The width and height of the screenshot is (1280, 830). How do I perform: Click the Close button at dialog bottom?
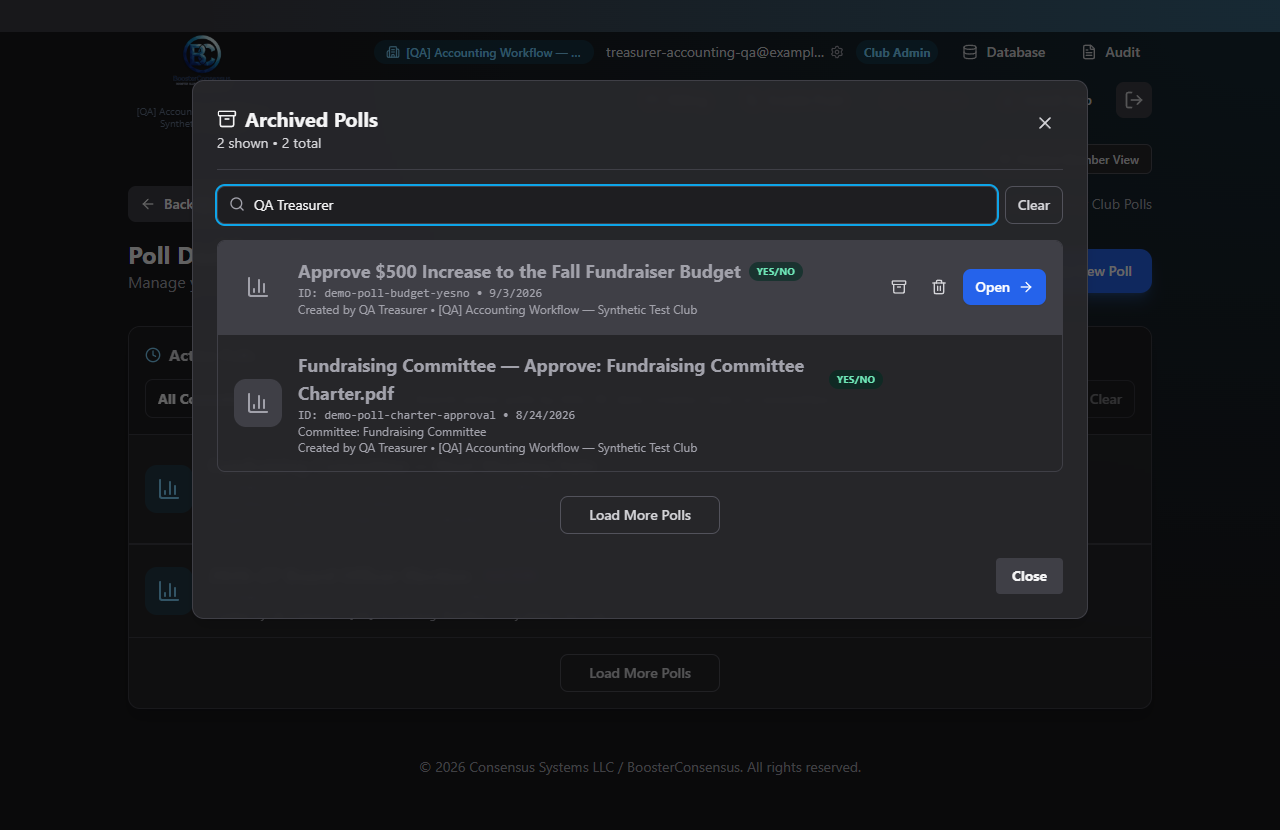coord(1029,576)
